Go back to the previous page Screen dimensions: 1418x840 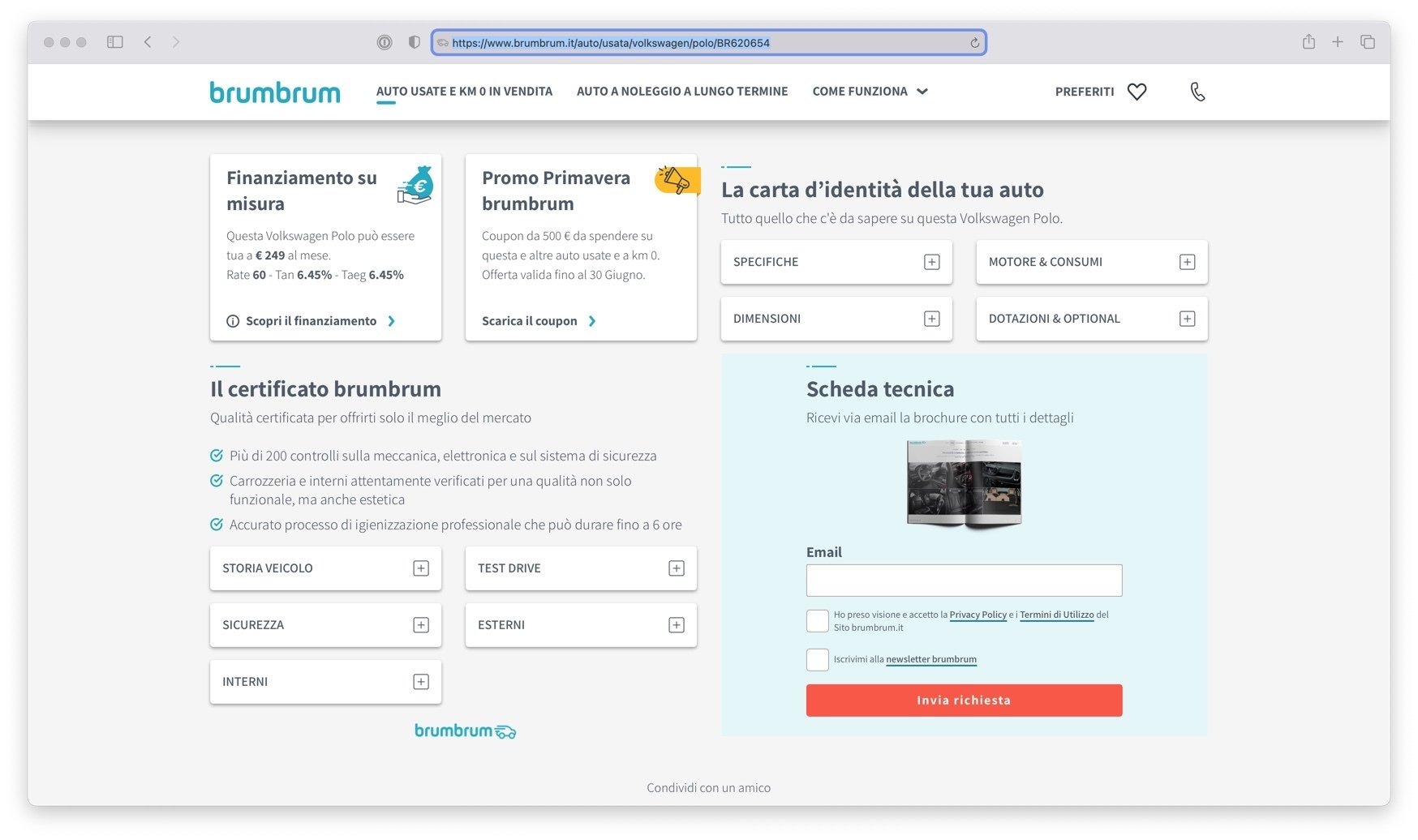[148, 42]
